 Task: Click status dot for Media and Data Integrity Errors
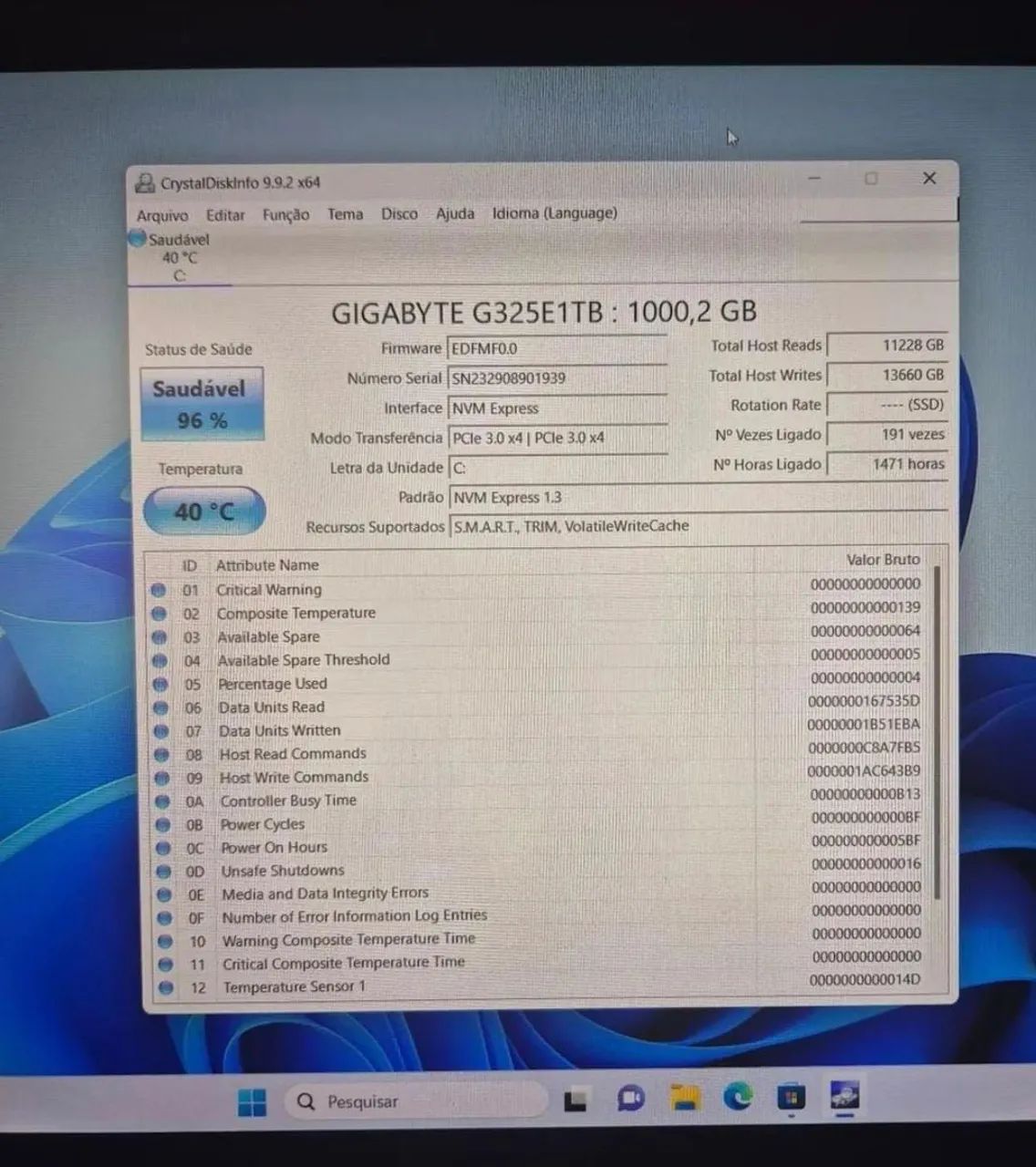(x=164, y=895)
